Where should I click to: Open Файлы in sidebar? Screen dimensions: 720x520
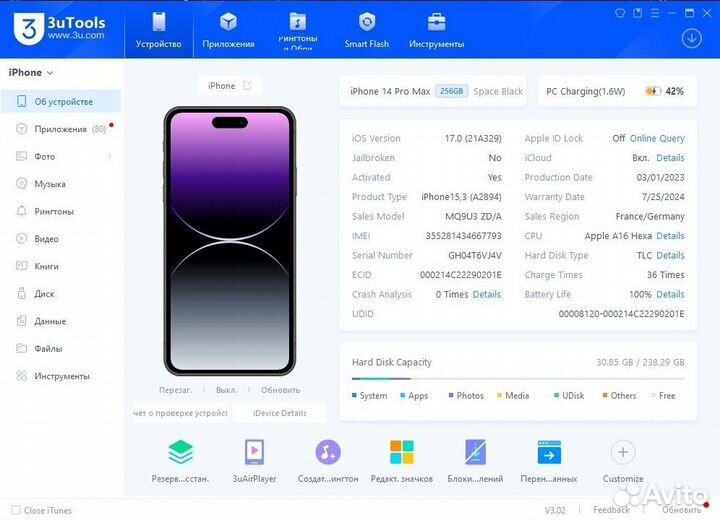(x=61, y=348)
